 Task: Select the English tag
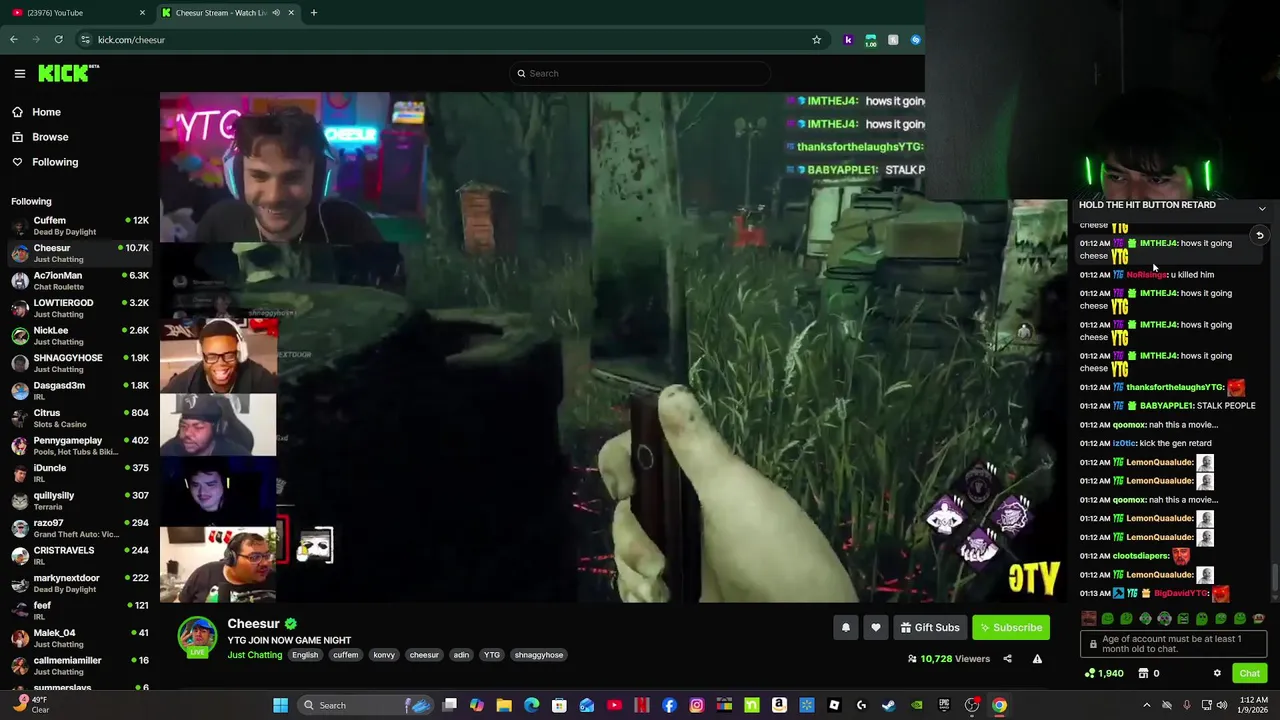click(305, 655)
